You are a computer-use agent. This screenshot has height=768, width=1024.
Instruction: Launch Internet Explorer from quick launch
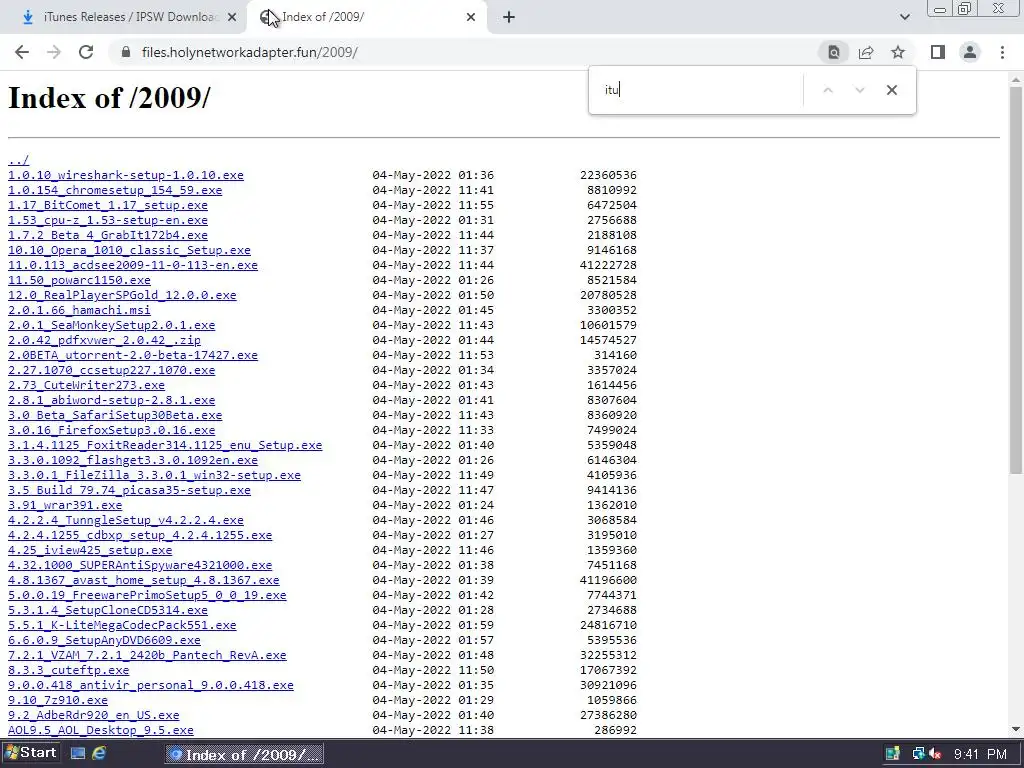(x=99, y=754)
